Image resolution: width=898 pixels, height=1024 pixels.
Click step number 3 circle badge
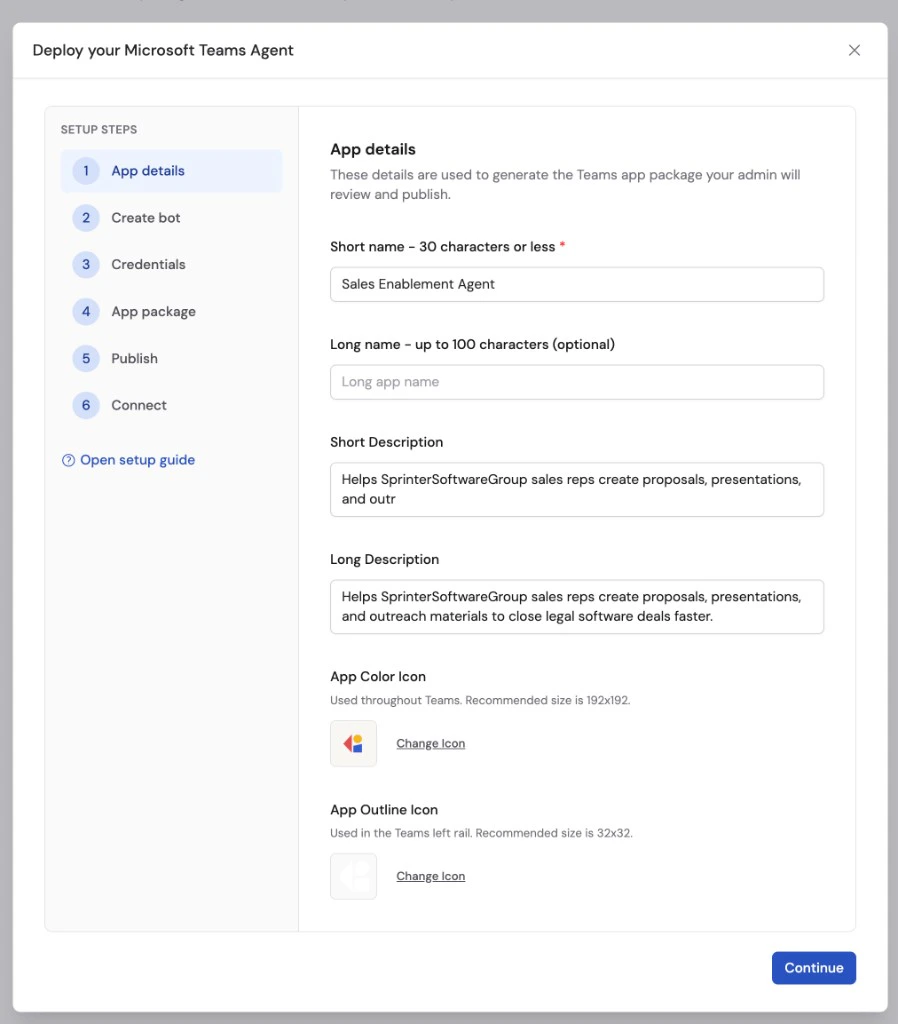click(x=86, y=264)
